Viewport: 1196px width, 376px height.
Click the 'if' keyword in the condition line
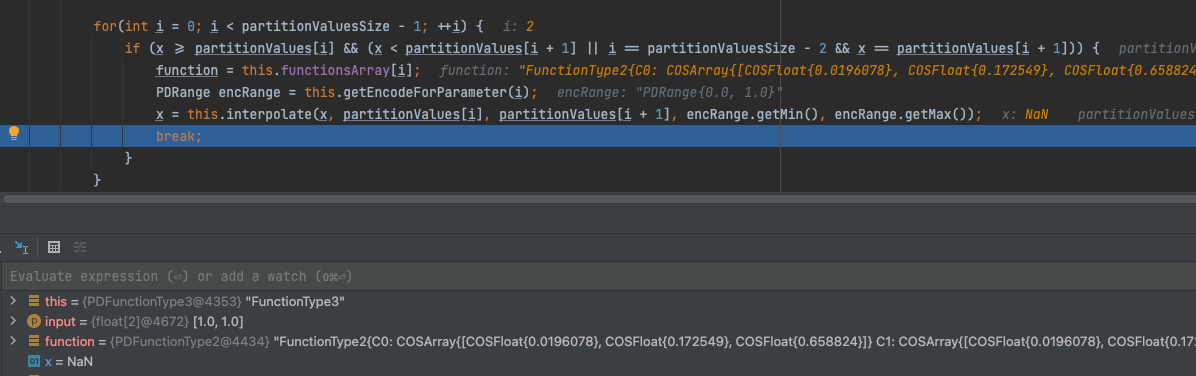pyautogui.click(x=133, y=48)
